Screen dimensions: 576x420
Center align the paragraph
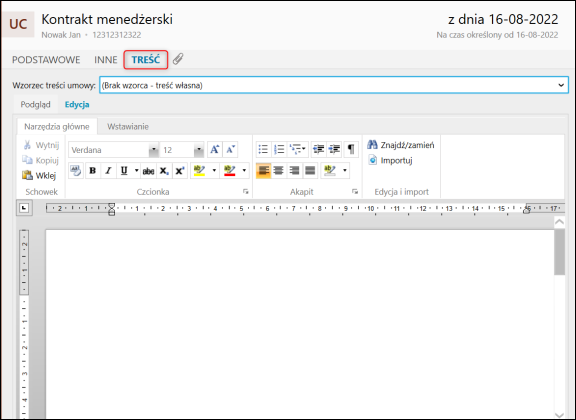279,170
